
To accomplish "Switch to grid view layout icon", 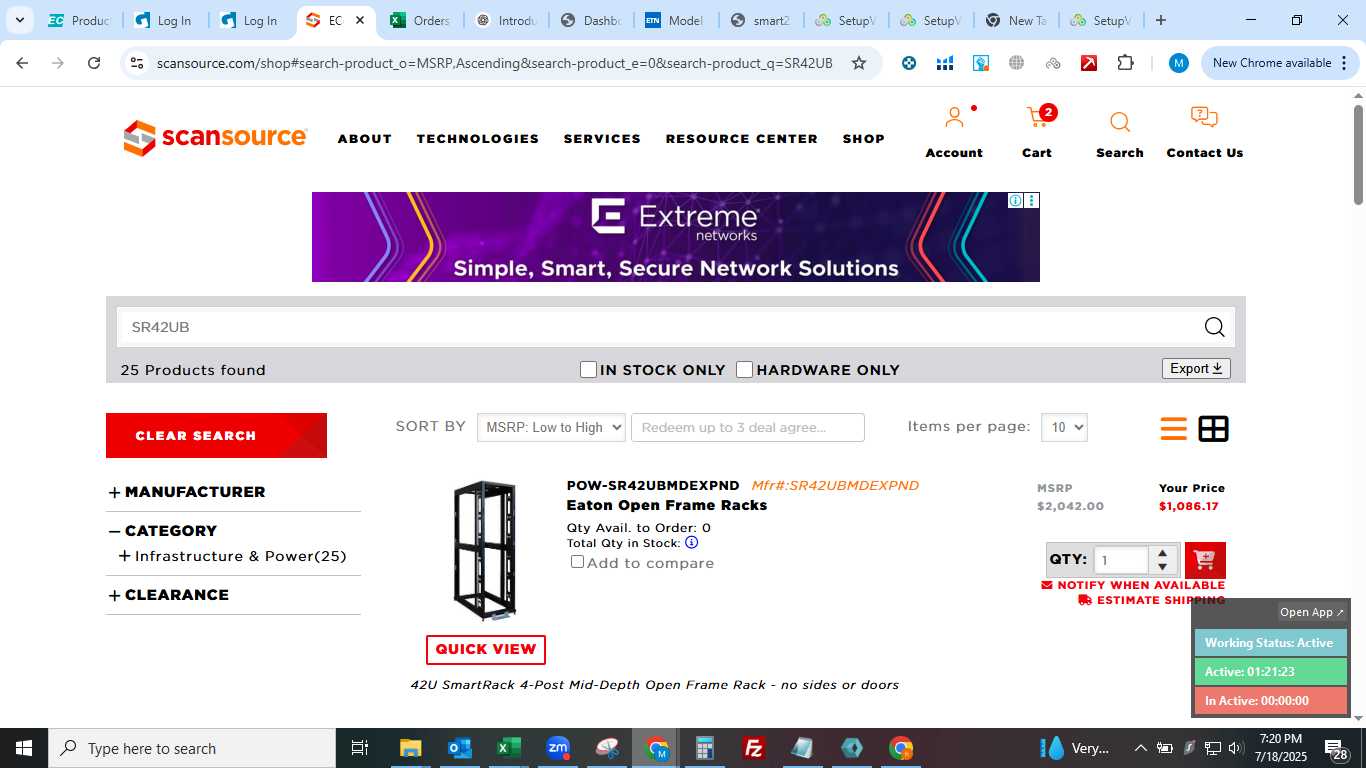I will pos(1213,429).
